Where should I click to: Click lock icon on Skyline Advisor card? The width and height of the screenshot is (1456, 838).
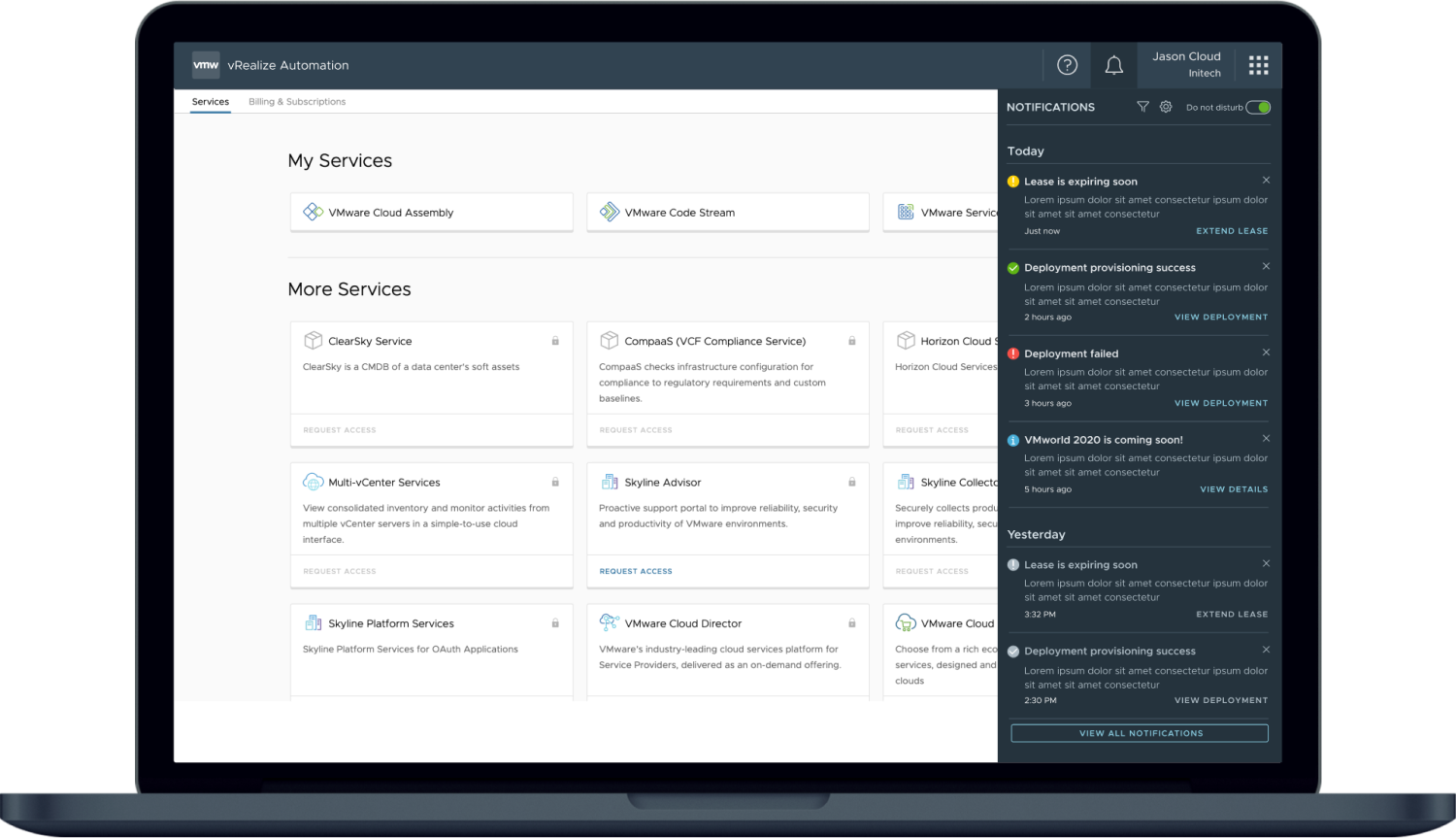(852, 482)
